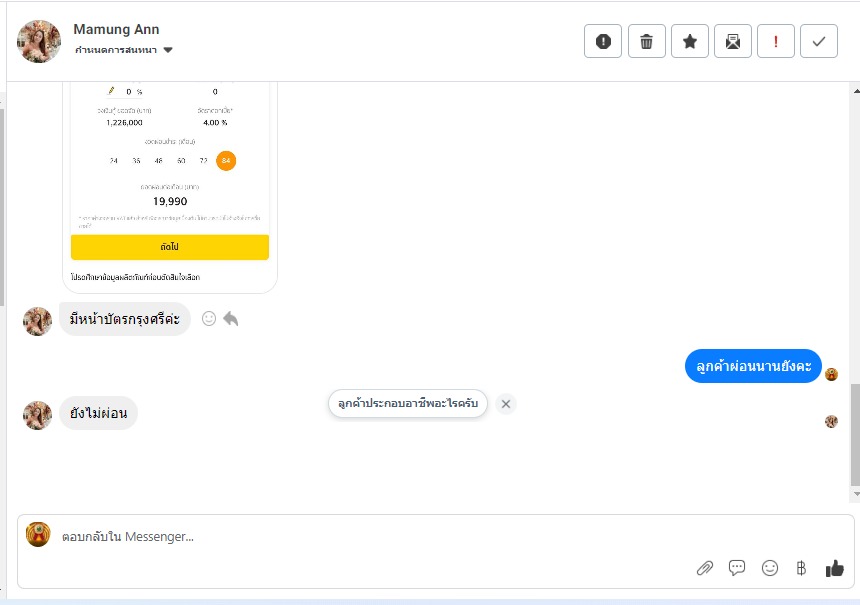Use suggested reply asking customer's occupation

click(408, 404)
